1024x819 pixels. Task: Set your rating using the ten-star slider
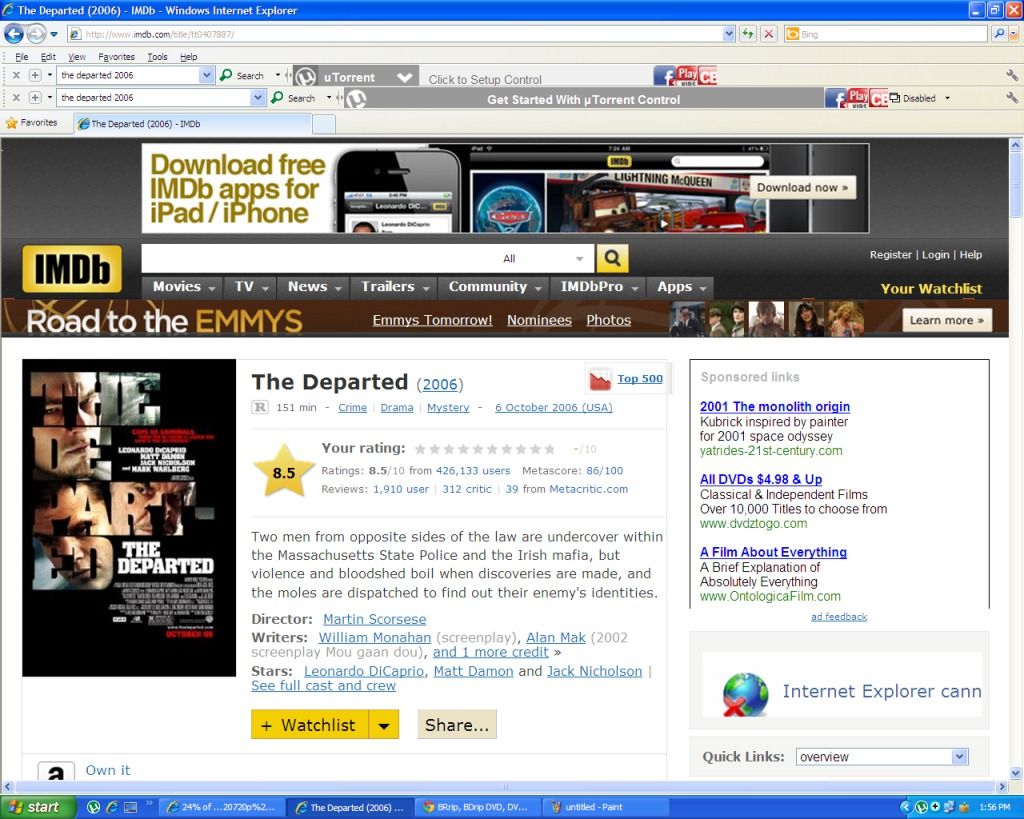click(485, 449)
